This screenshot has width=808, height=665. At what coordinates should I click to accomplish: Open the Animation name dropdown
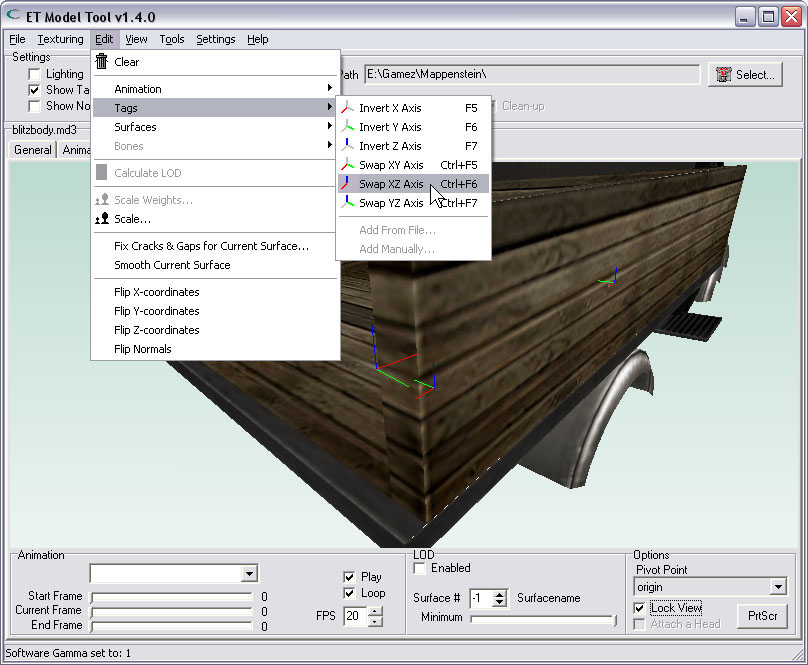[249, 573]
